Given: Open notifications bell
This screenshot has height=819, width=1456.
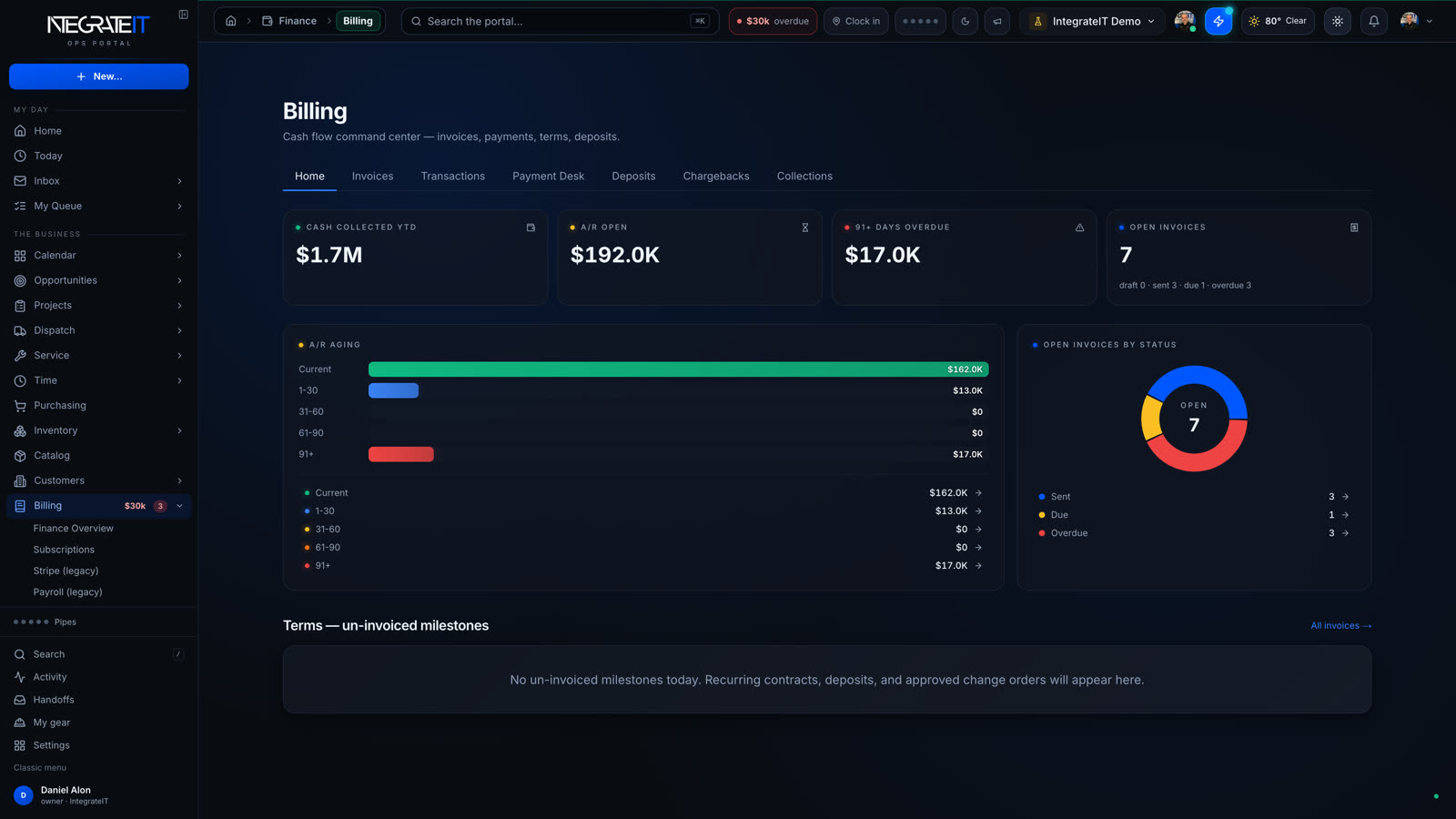Looking at the screenshot, I should pos(1374,21).
